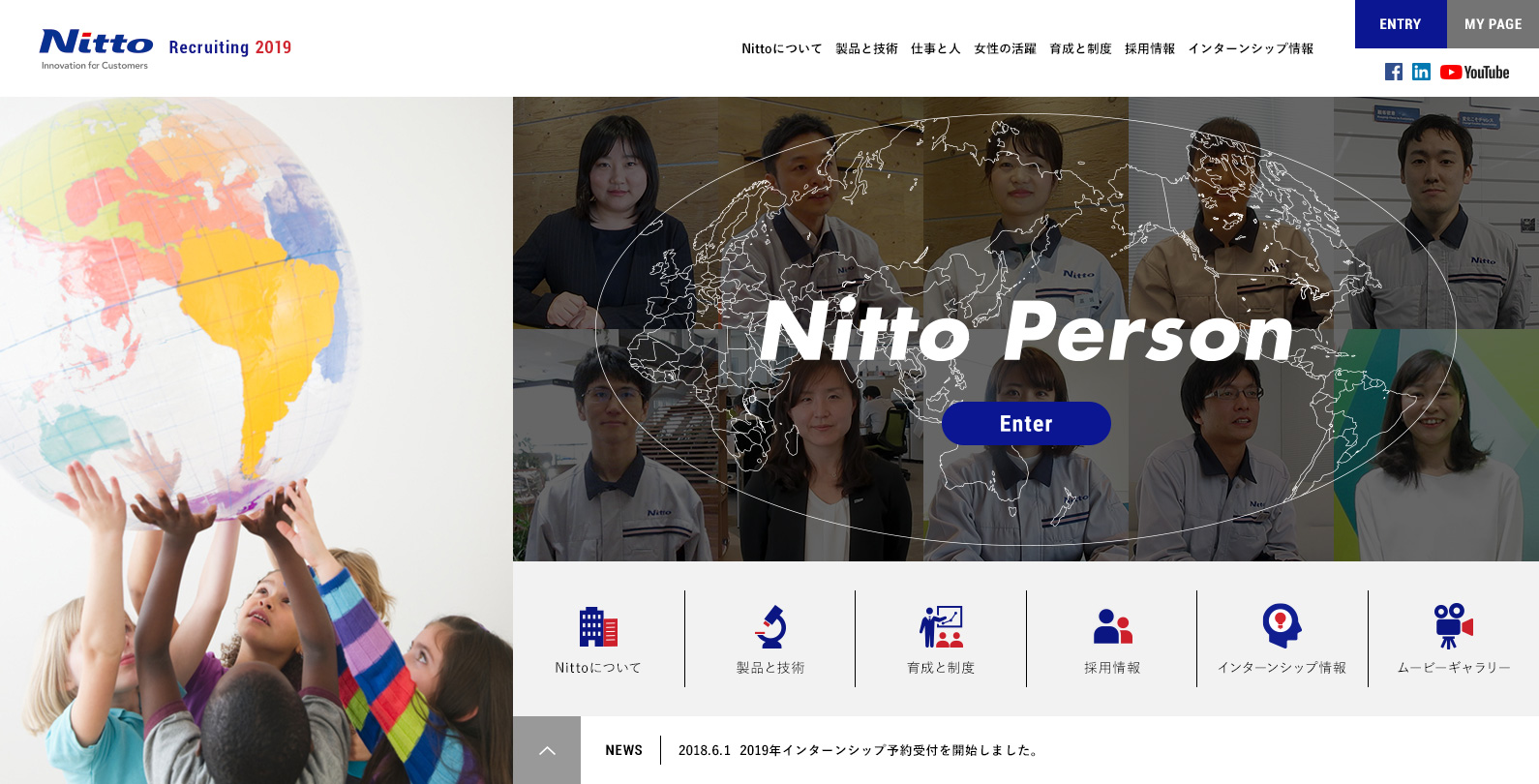Collapse panel with the up chevron
Screen dimensions: 1539x784
click(547, 750)
